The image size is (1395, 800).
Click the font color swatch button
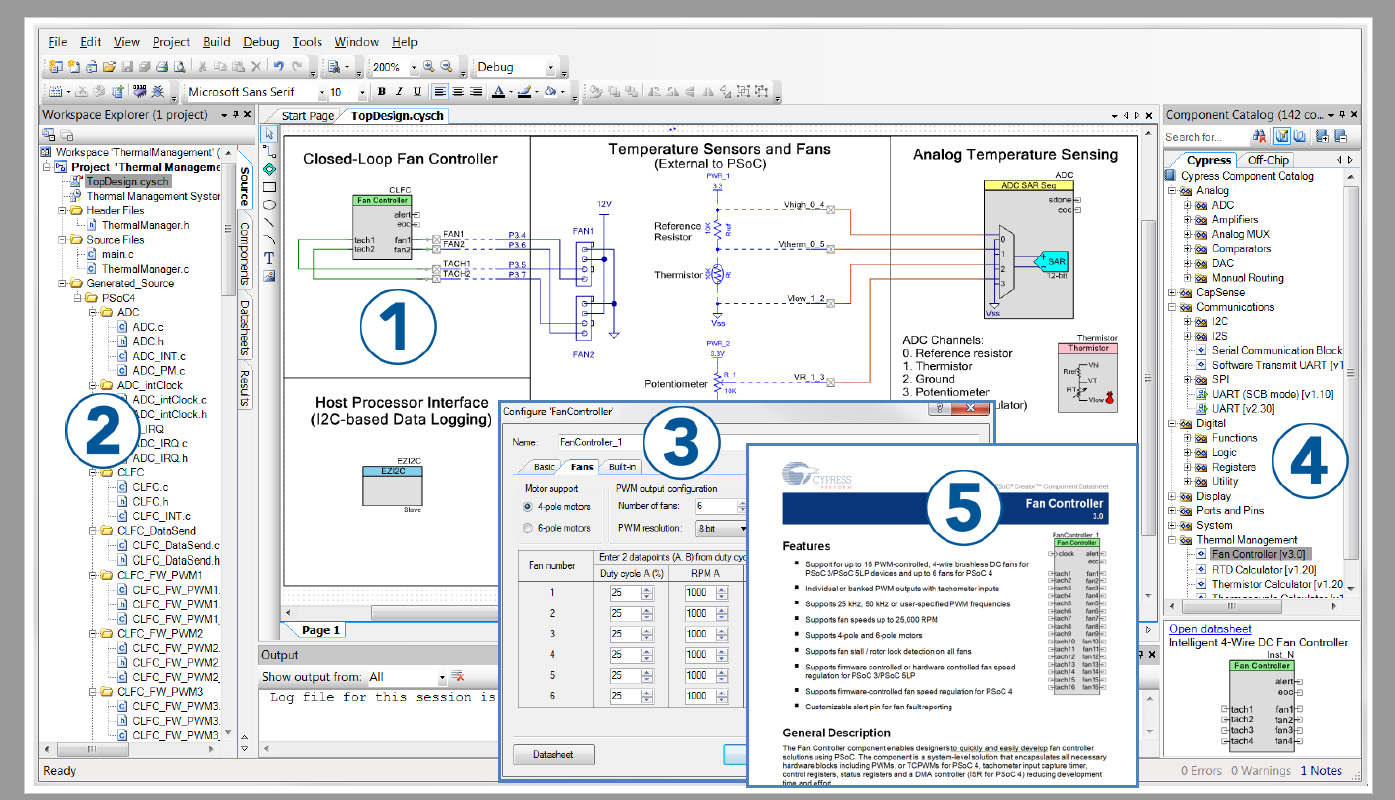(497, 92)
